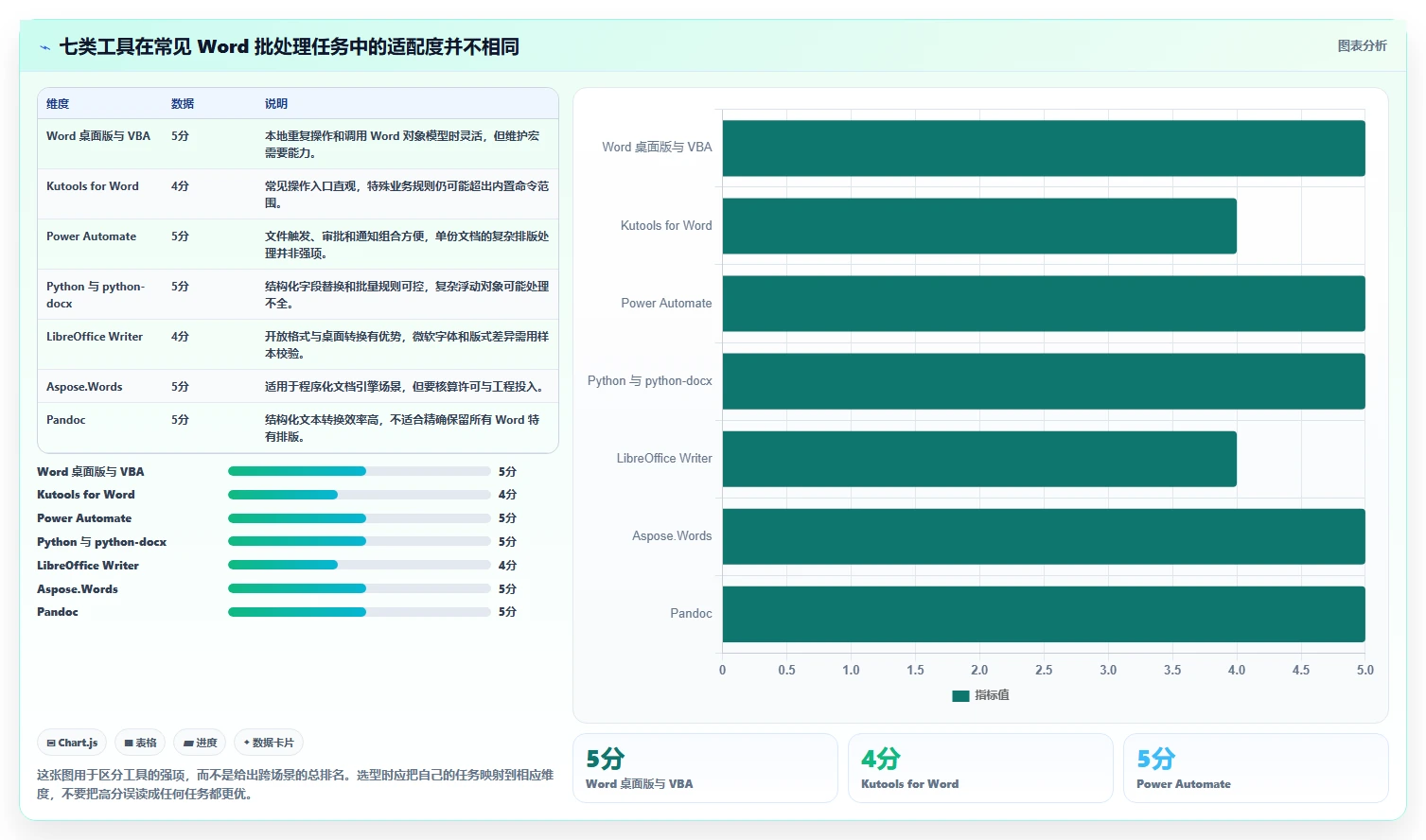Image resolution: width=1426 pixels, height=840 pixels.
Task: Select Aspose.Words name cell in table
Action: pos(84,387)
